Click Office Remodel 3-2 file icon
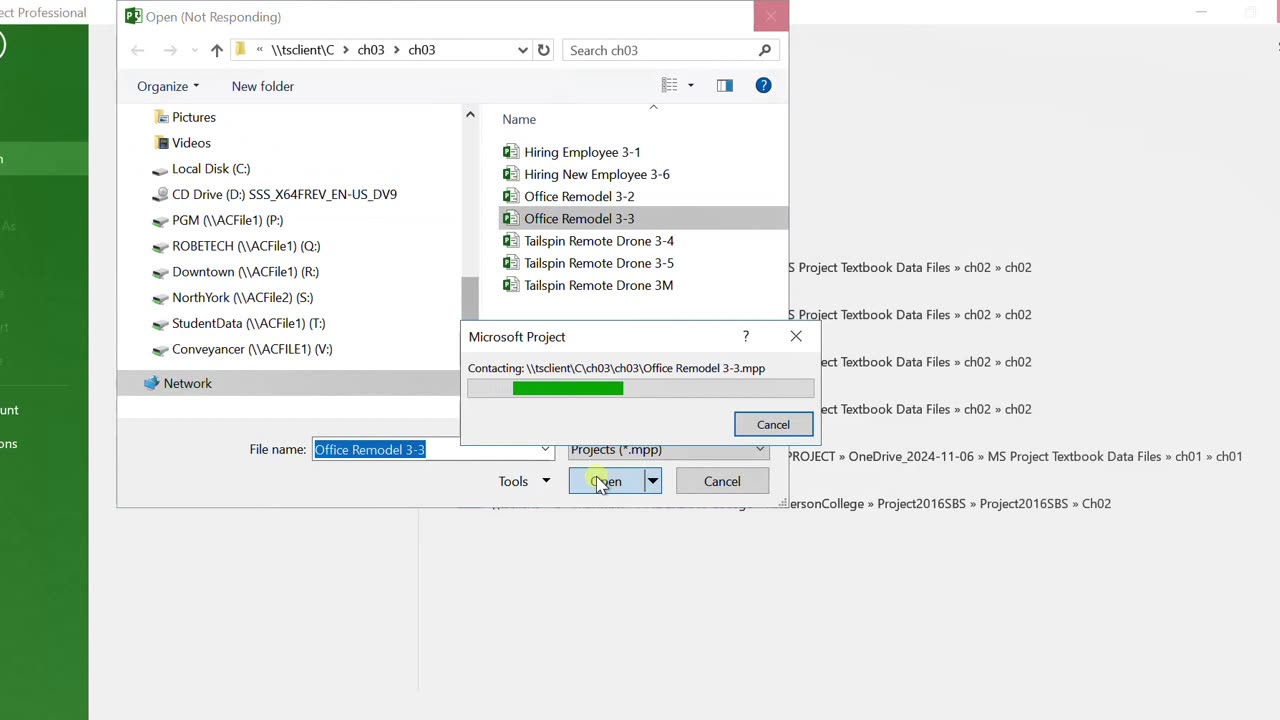The width and height of the screenshot is (1280, 720). tap(511, 196)
